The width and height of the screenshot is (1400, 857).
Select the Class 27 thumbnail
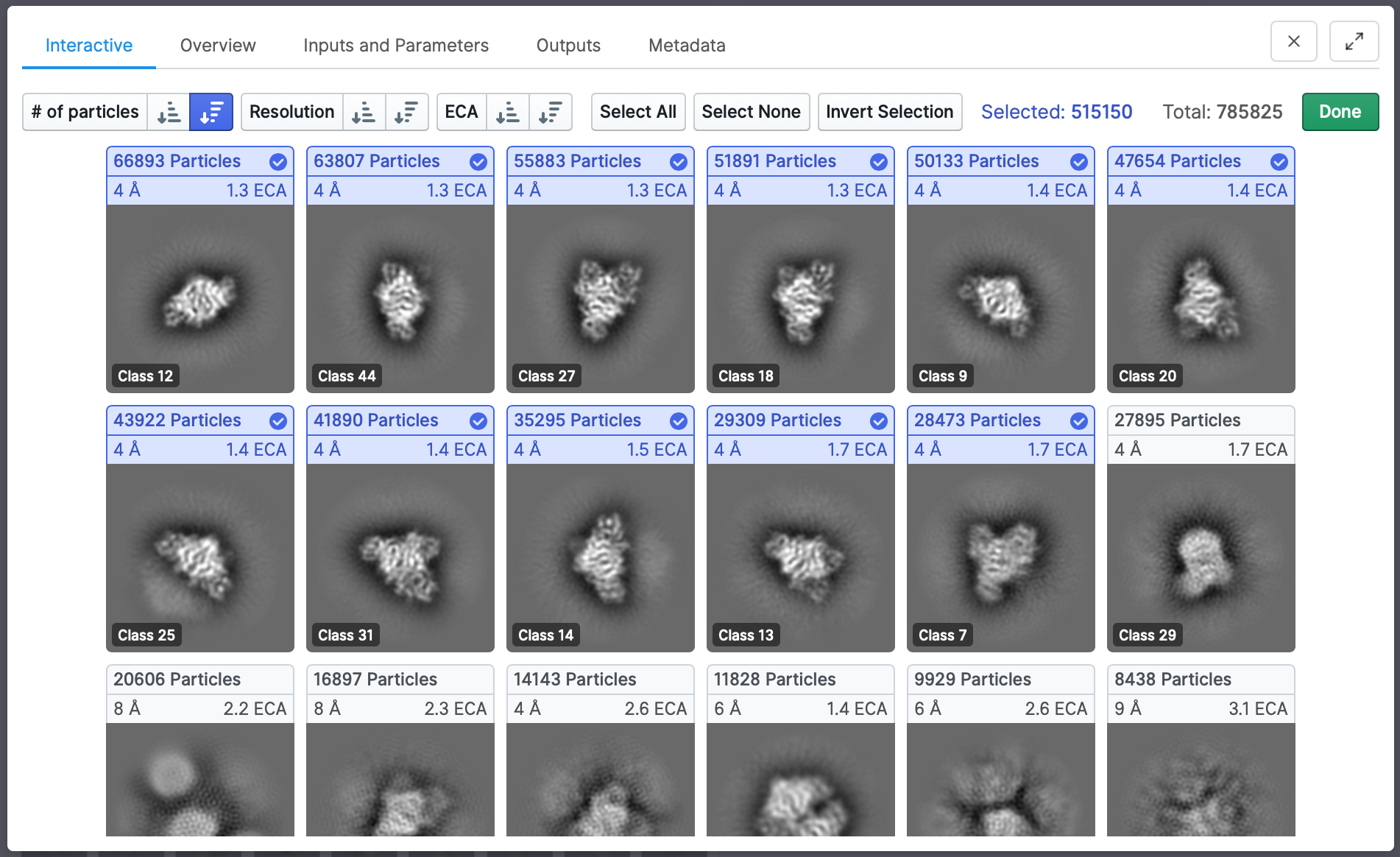point(601,299)
